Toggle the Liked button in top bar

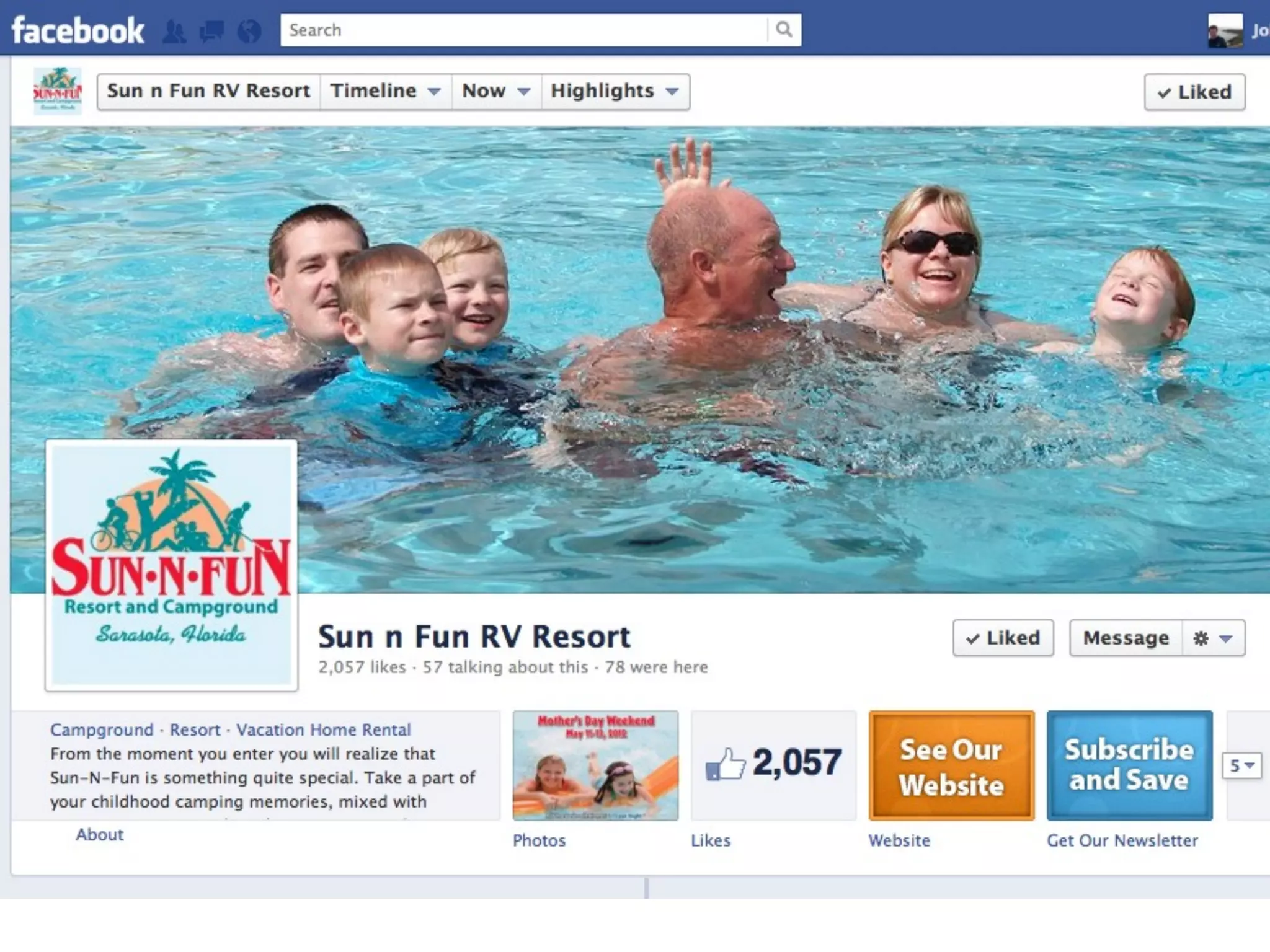tap(1194, 92)
